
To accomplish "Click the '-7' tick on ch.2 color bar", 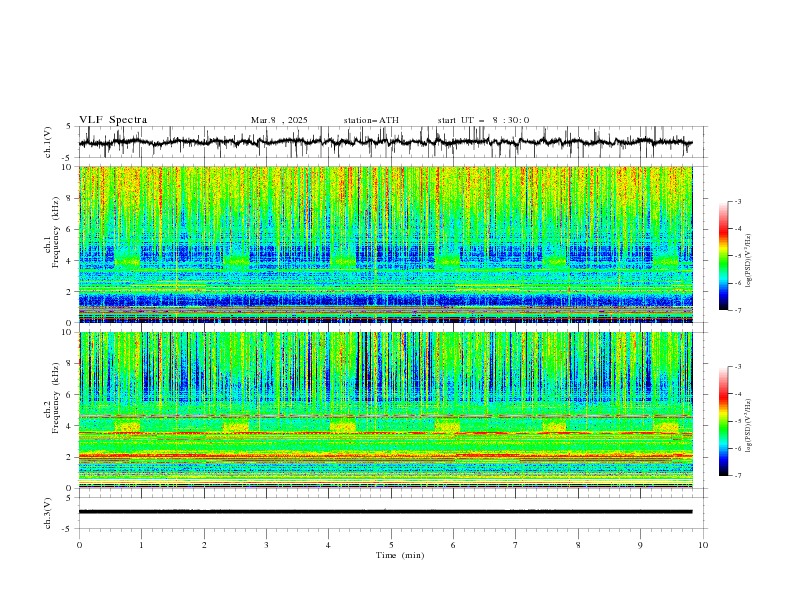I will [737, 476].
